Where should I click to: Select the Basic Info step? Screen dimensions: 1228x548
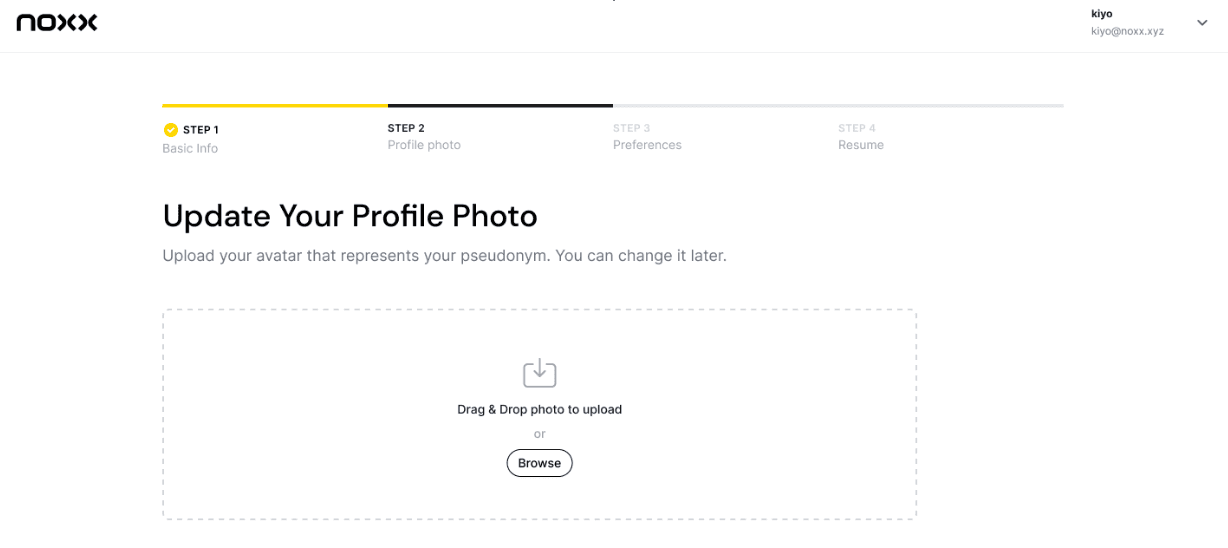(x=190, y=149)
